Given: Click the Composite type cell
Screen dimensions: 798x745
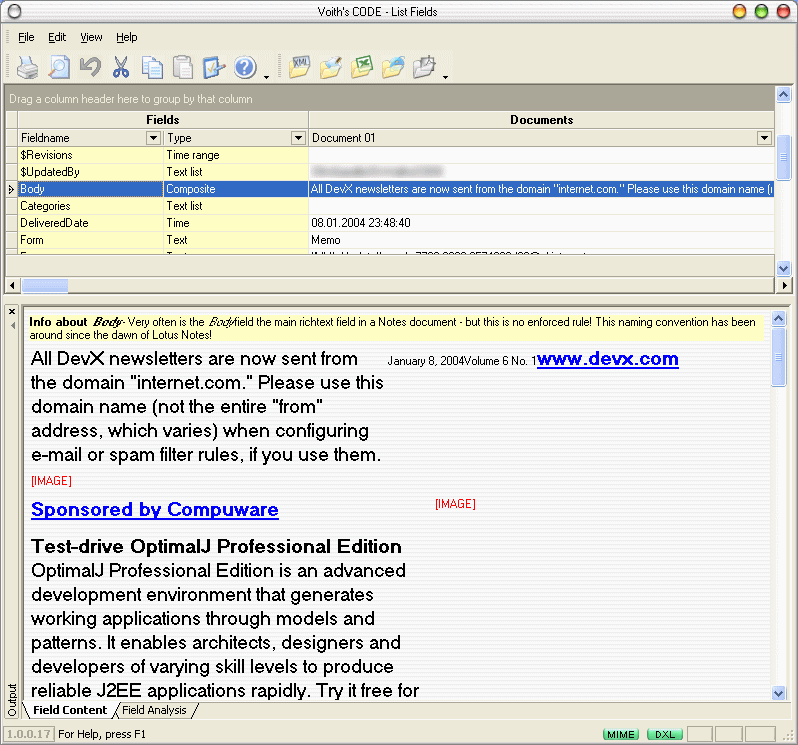Looking at the screenshot, I should click(x=236, y=189).
